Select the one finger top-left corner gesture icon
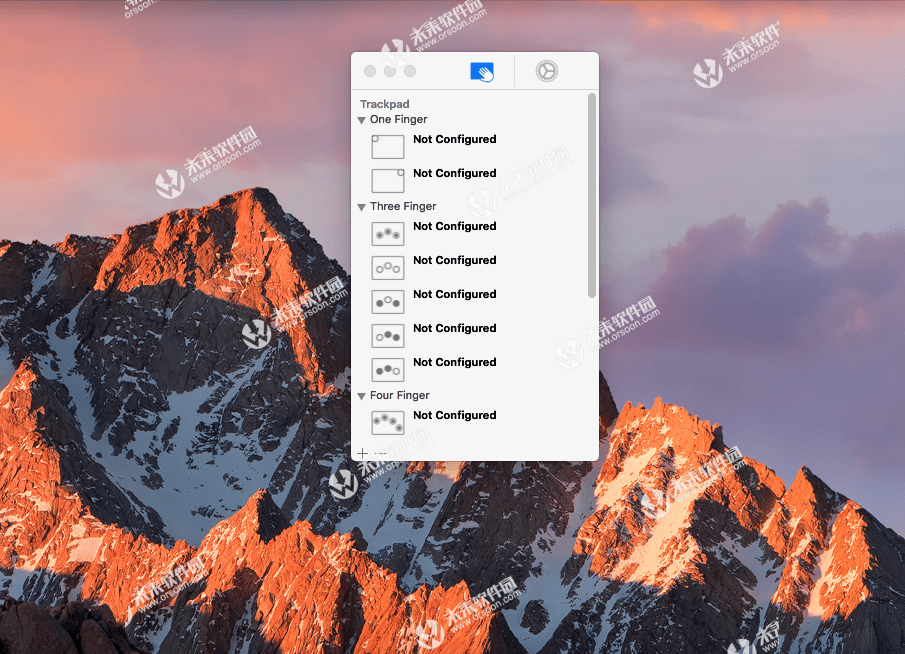This screenshot has width=905, height=654. [388, 146]
